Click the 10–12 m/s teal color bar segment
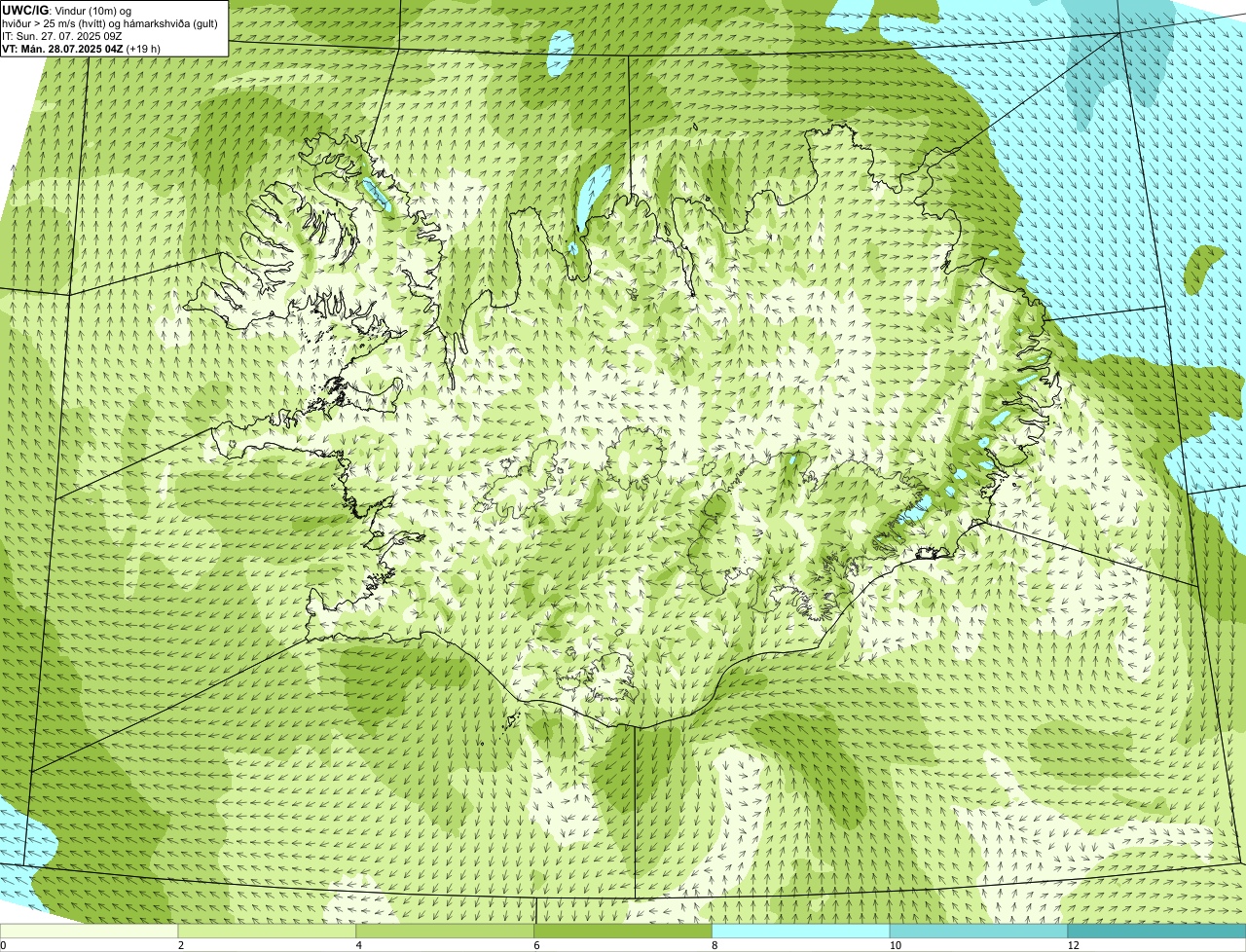This screenshot has width=1246, height=952. (978, 932)
